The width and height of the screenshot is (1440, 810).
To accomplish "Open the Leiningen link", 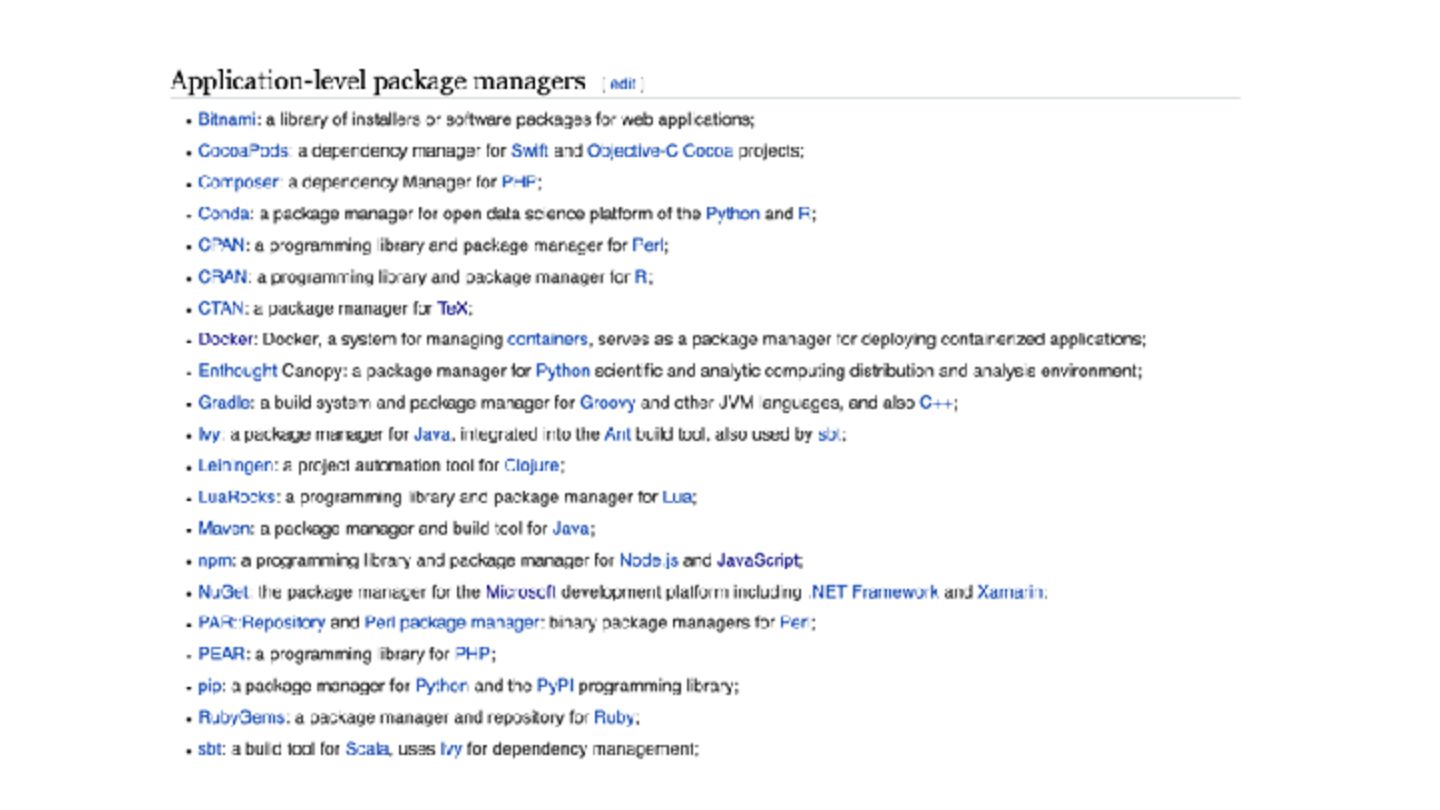I will coord(237,466).
